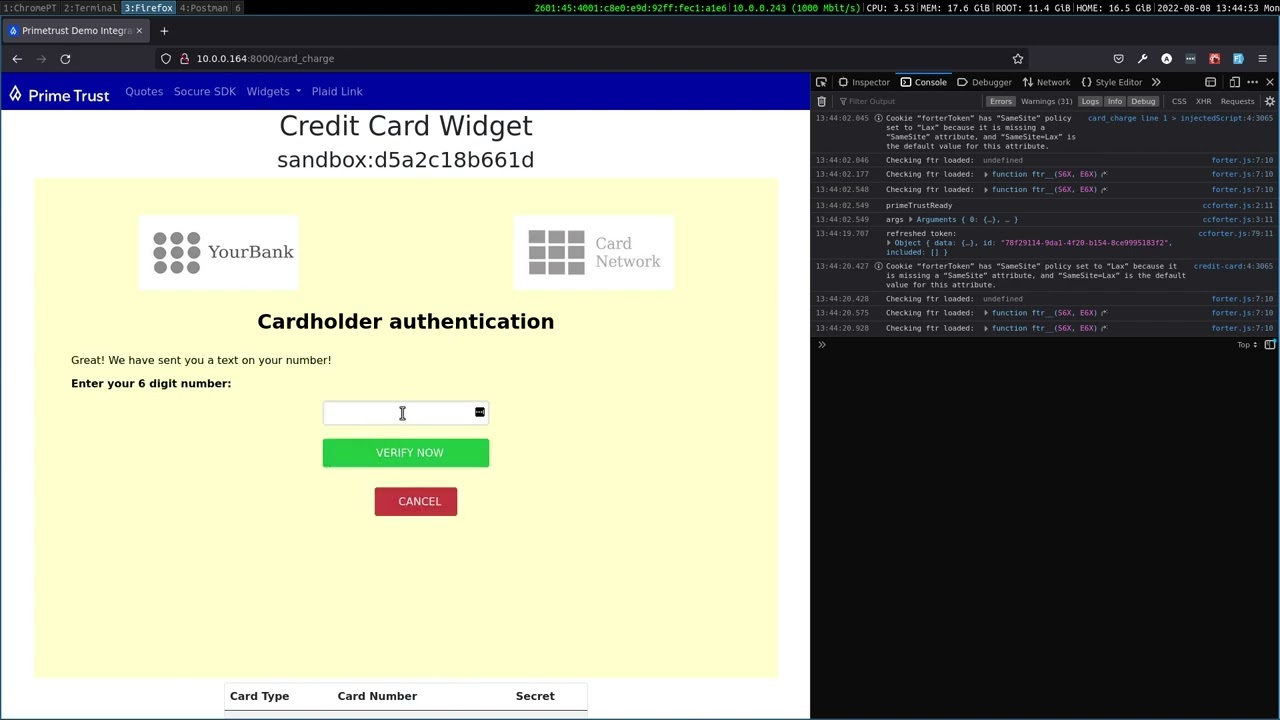Viewport: 1280px width, 720px height.
Task: Click the password manager icon in code field
Action: (x=480, y=412)
